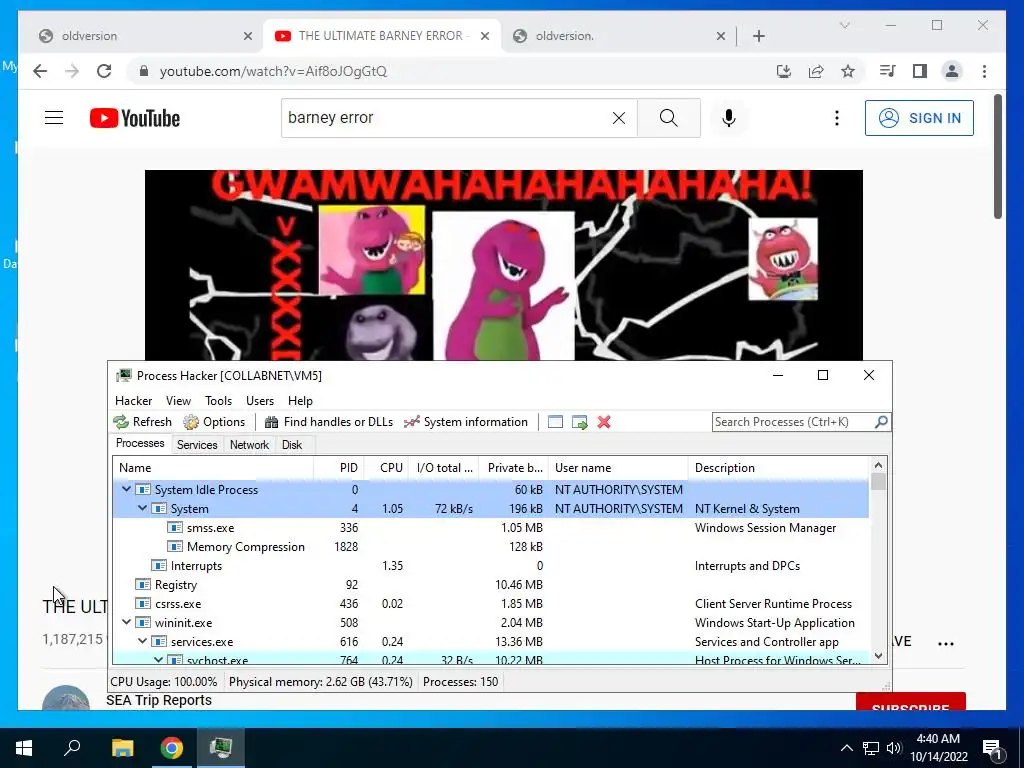Select the csrss.exe process row
The height and width of the screenshot is (768, 1024).
(x=490, y=603)
